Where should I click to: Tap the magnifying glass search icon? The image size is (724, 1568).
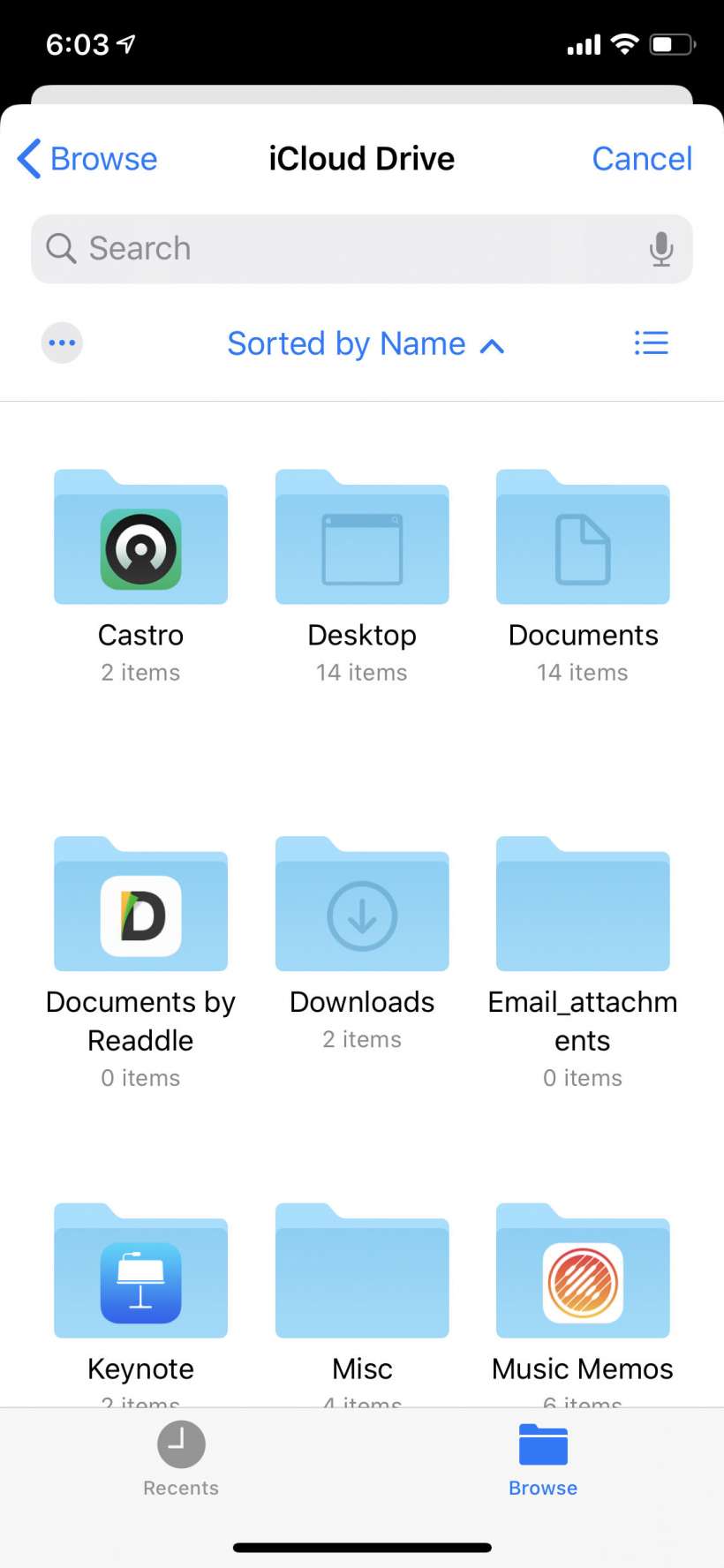pyautogui.click(x=61, y=248)
